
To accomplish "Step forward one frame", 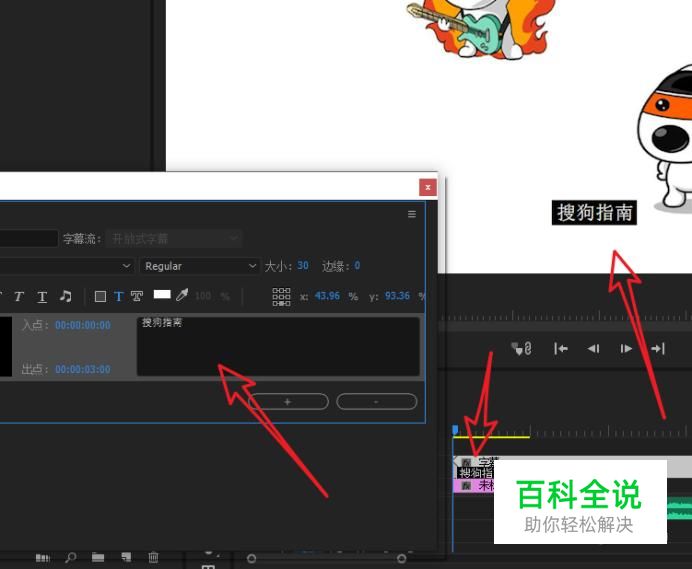I will [626, 349].
